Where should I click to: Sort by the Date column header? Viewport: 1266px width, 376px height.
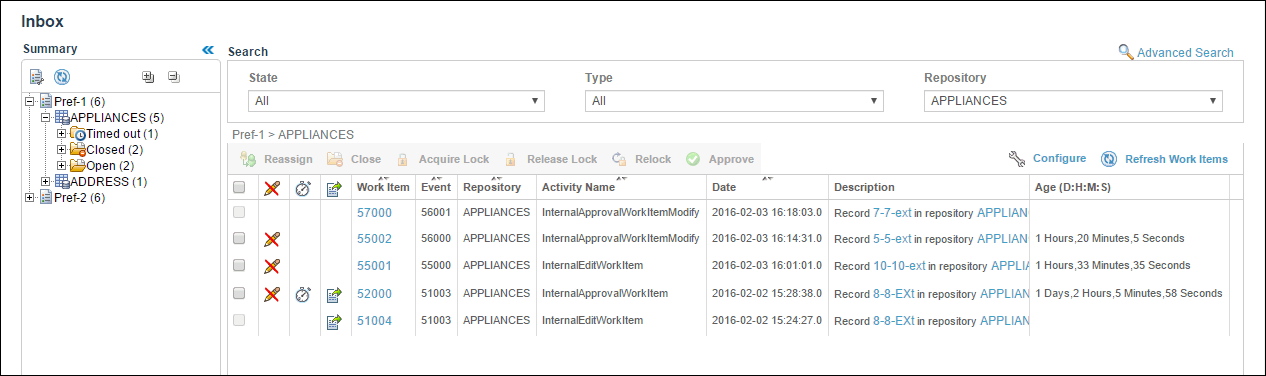(724, 187)
